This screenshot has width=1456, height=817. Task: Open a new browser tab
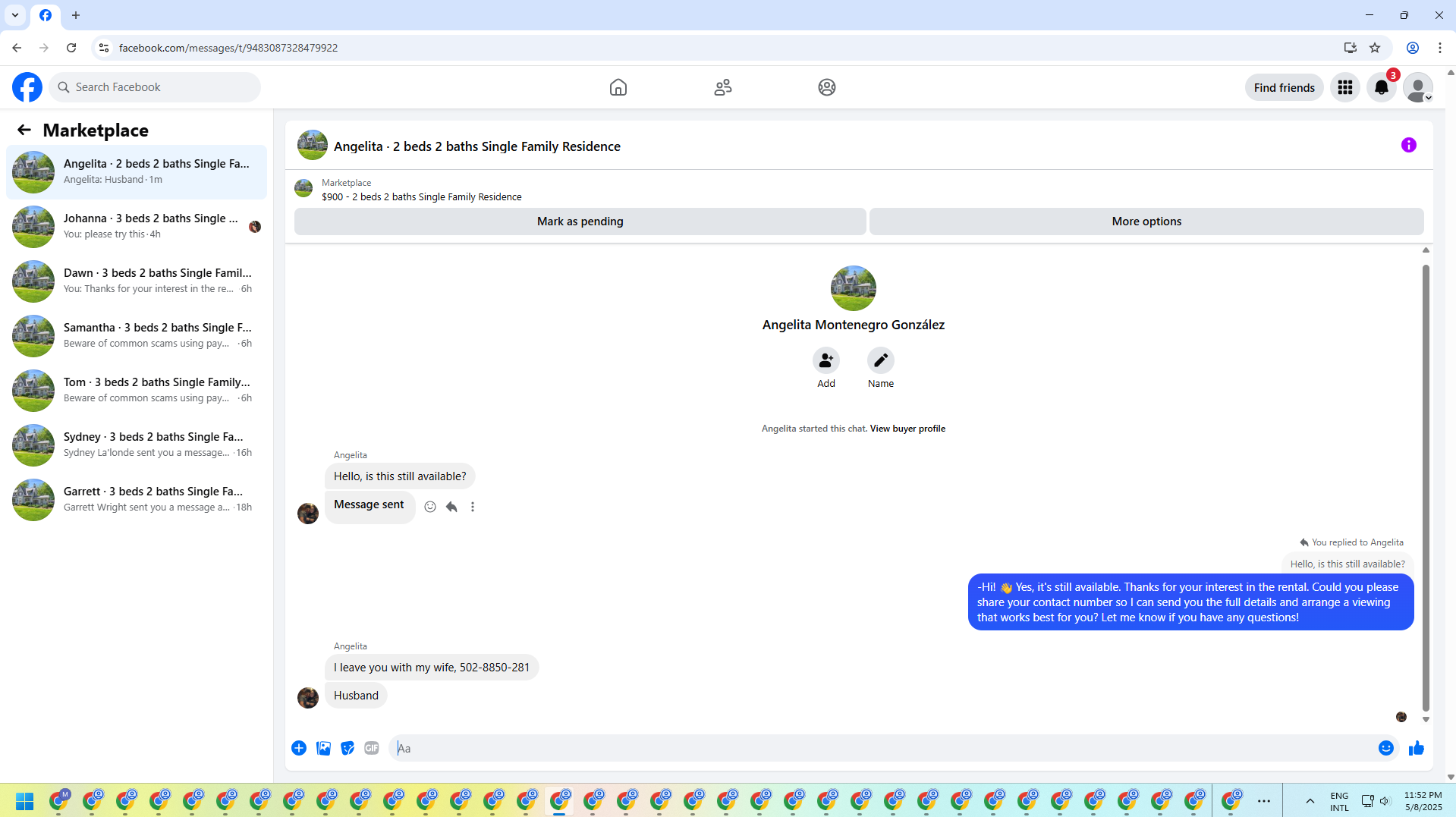76,15
